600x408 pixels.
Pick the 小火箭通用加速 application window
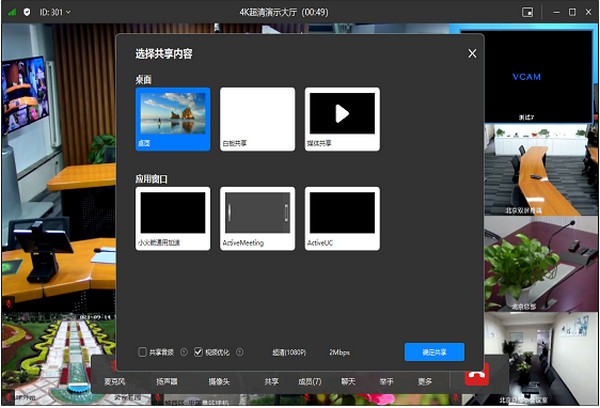173,219
